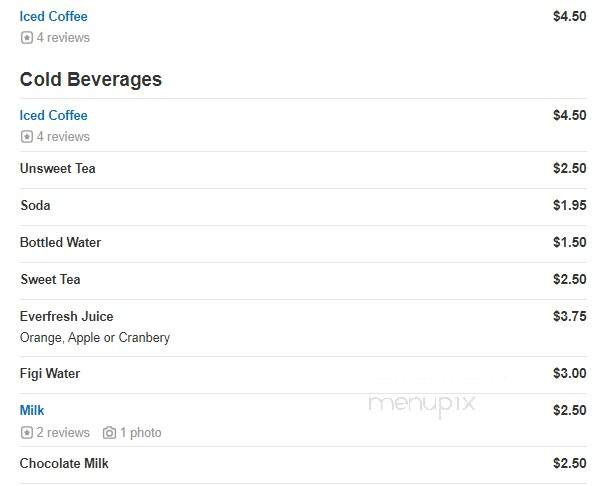The height and width of the screenshot is (486, 601).
Task: Click the star icon beside top 4 reviews
Action: [27, 38]
